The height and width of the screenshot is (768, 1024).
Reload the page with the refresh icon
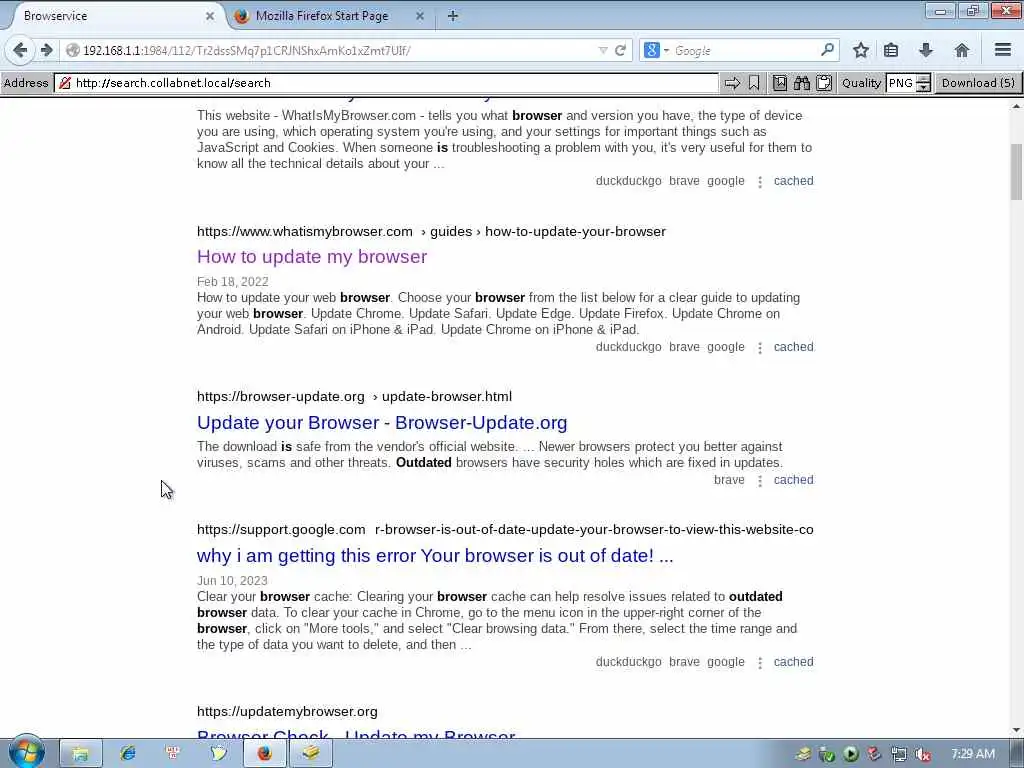(620, 50)
